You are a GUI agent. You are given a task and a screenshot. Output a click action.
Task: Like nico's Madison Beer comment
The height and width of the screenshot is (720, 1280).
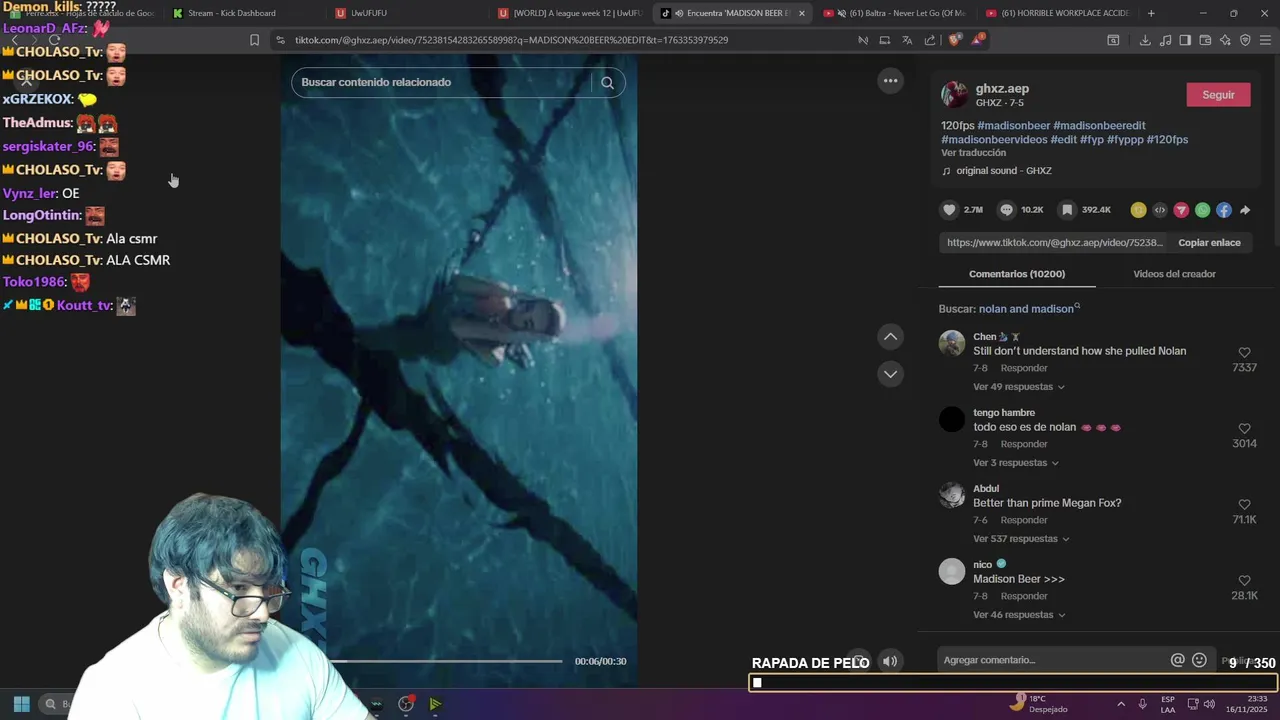1244,581
